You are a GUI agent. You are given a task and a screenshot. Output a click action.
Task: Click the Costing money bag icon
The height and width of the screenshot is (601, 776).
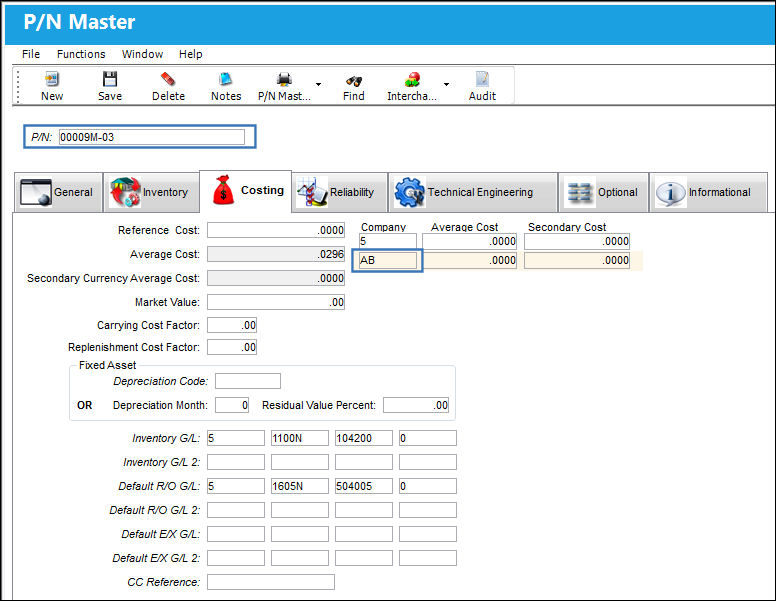pyautogui.click(x=223, y=190)
